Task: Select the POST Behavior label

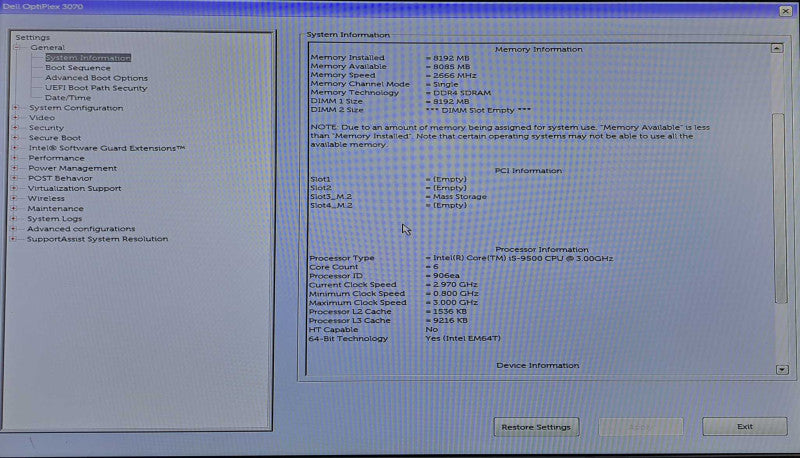Action: tap(60, 178)
